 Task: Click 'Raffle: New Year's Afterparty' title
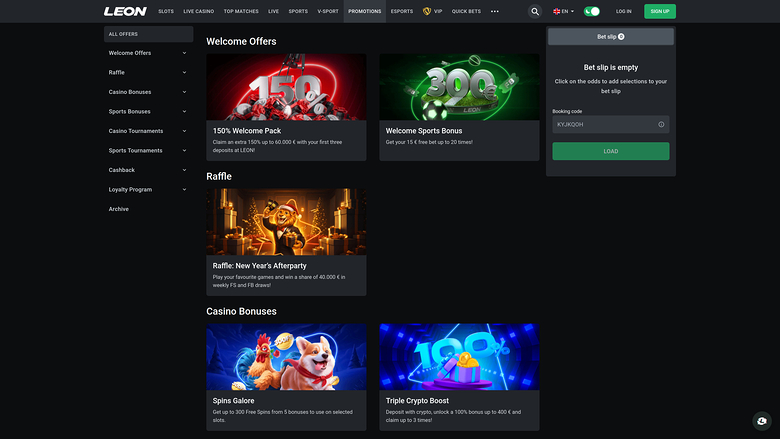pyautogui.click(x=259, y=265)
